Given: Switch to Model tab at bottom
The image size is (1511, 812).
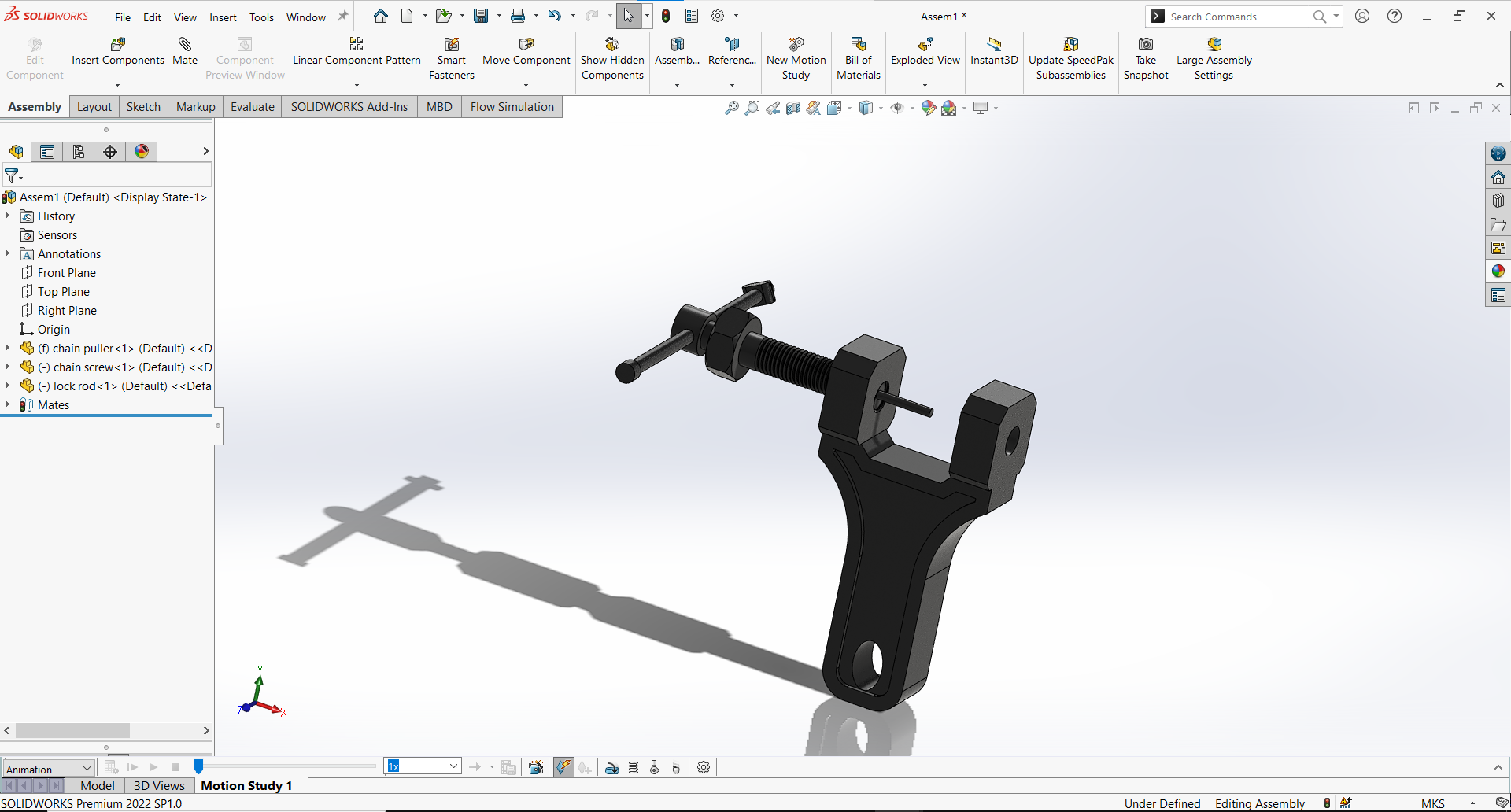Looking at the screenshot, I should pos(98,785).
